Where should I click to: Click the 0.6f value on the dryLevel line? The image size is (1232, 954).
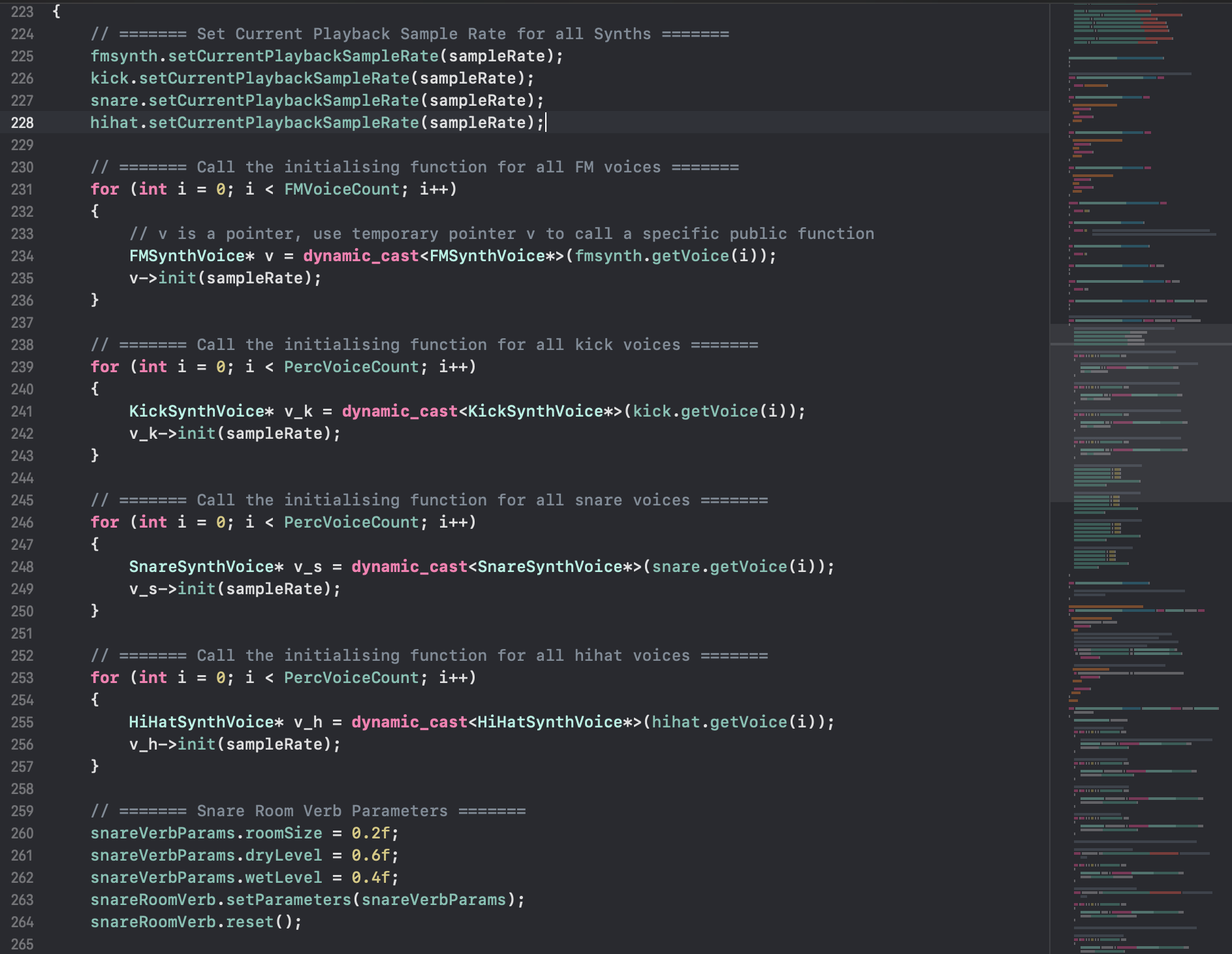(x=371, y=855)
